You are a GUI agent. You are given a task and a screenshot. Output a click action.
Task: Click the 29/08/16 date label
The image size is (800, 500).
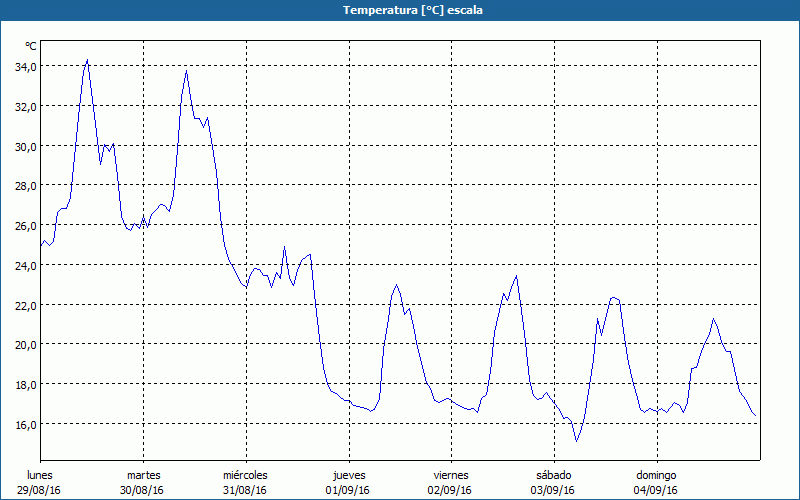[40, 490]
